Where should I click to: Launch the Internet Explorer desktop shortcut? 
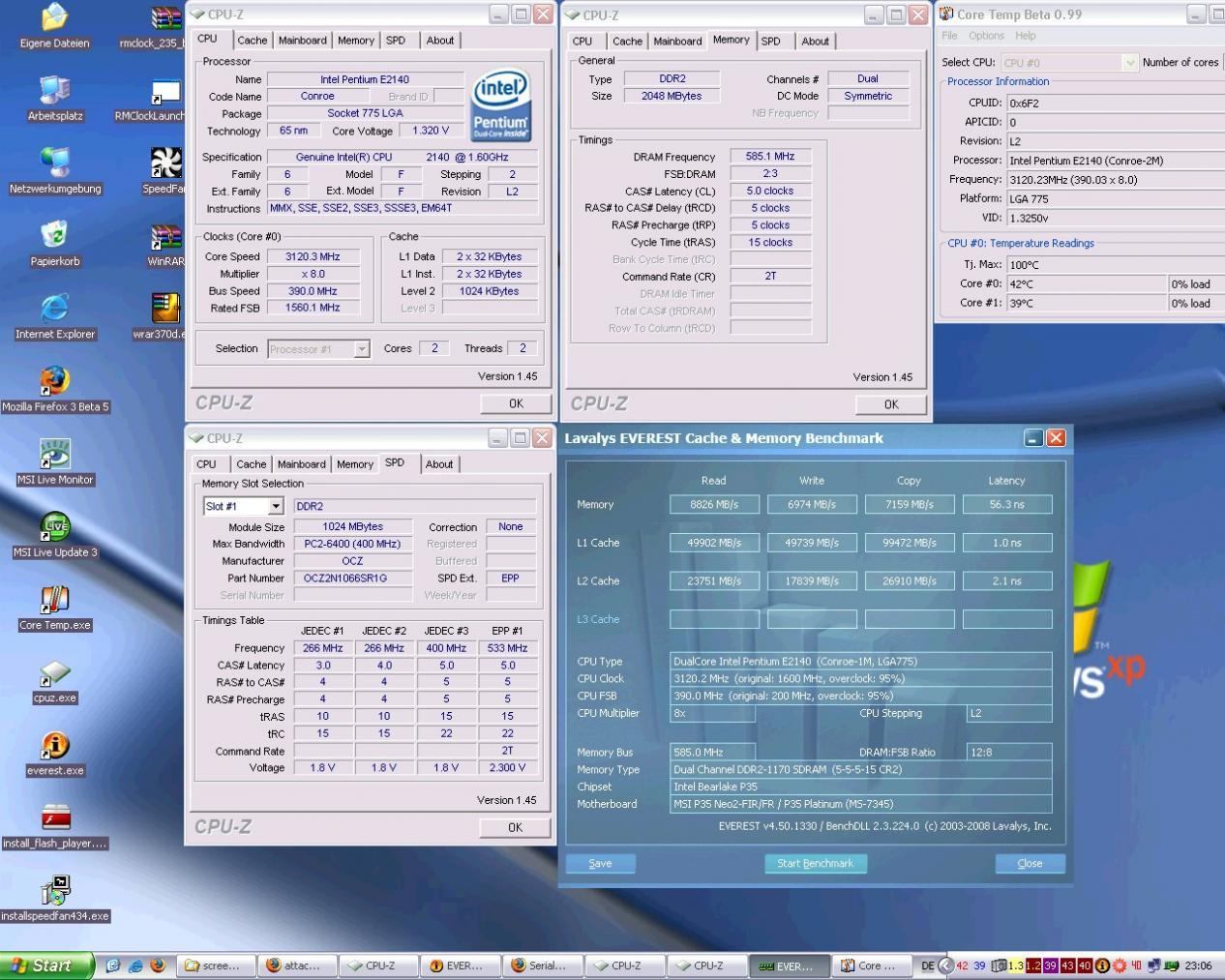tap(55, 316)
